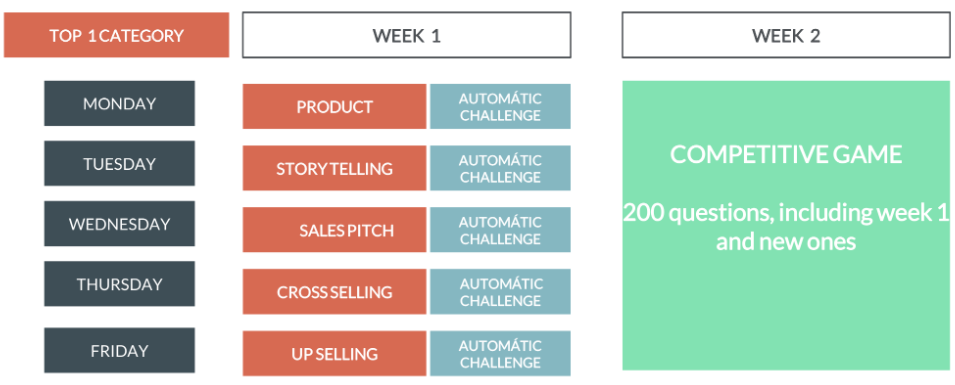
Task: Select the FRIDAY block
Action: (119, 350)
